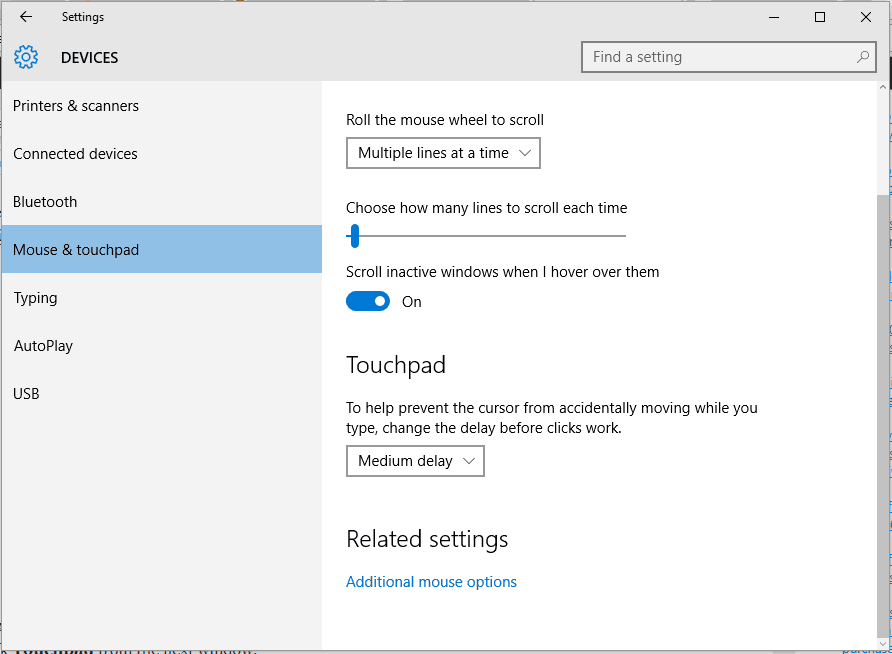Screen dimensions: 892x654
Task: Open the Multiple lines at a time dropdown
Action: coord(443,153)
